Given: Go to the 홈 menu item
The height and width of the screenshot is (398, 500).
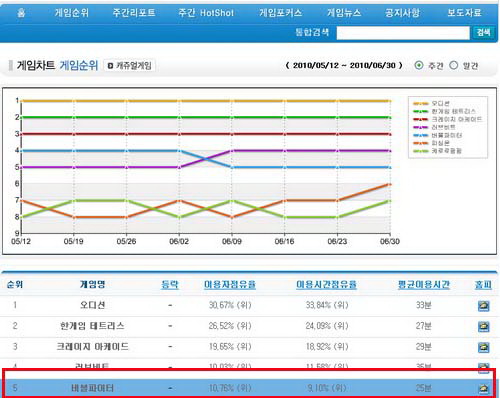Looking at the screenshot, I should (x=21, y=13).
